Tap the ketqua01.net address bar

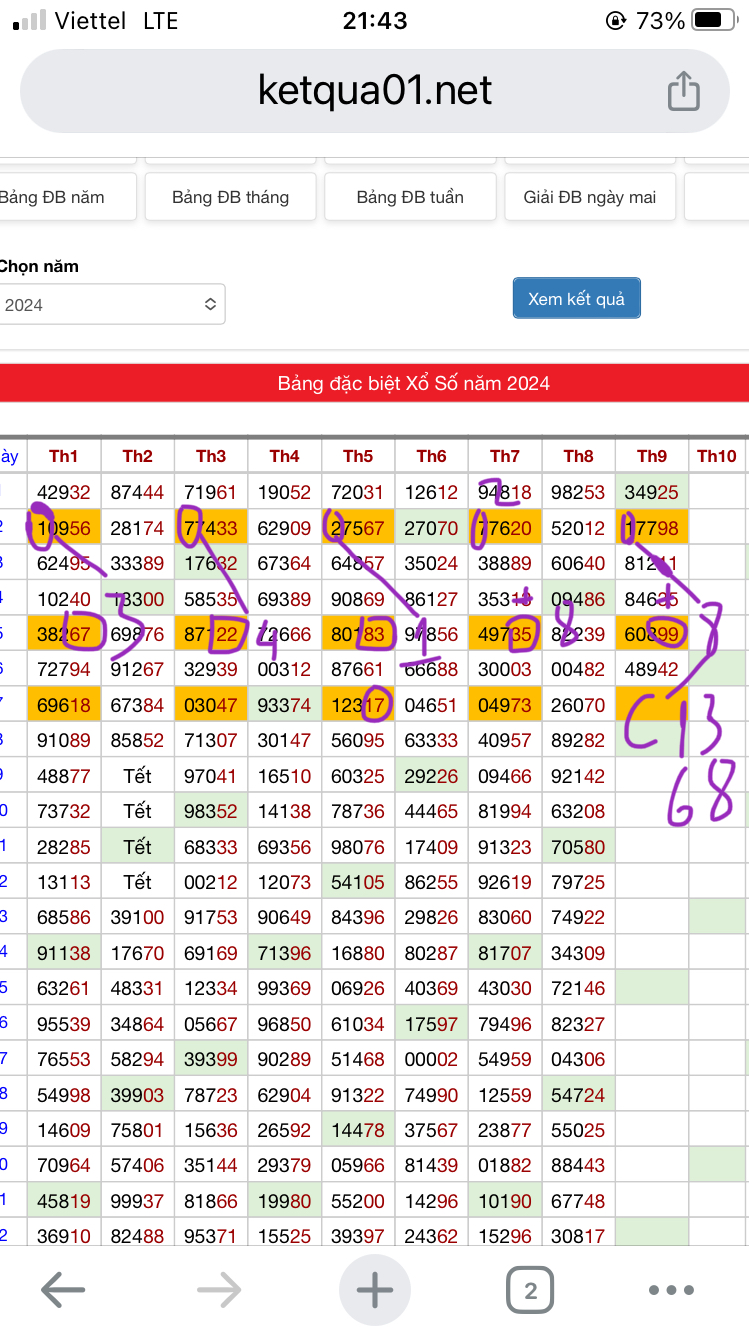pos(375,91)
